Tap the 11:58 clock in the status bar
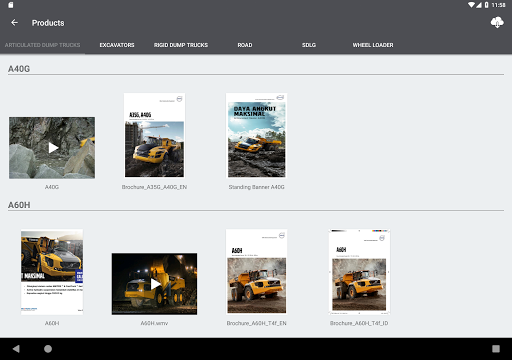Image resolution: width=512 pixels, height=360 pixels. [499, 5]
